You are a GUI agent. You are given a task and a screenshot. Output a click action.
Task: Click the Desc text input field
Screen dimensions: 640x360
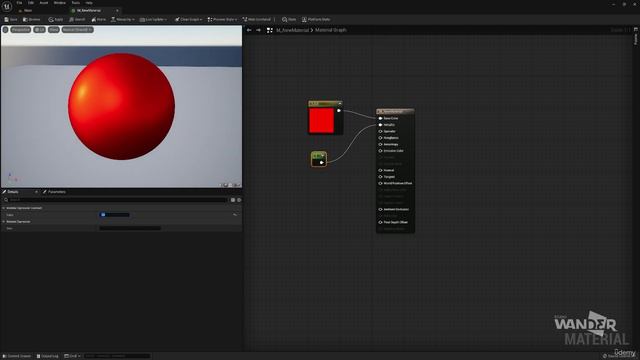pos(130,228)
